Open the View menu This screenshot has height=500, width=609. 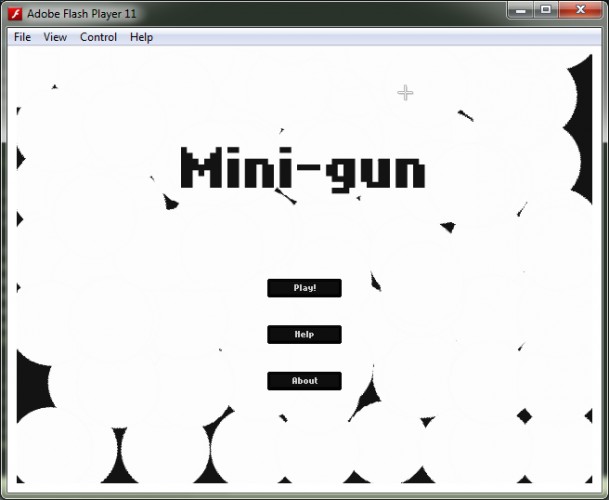(55, 37)
